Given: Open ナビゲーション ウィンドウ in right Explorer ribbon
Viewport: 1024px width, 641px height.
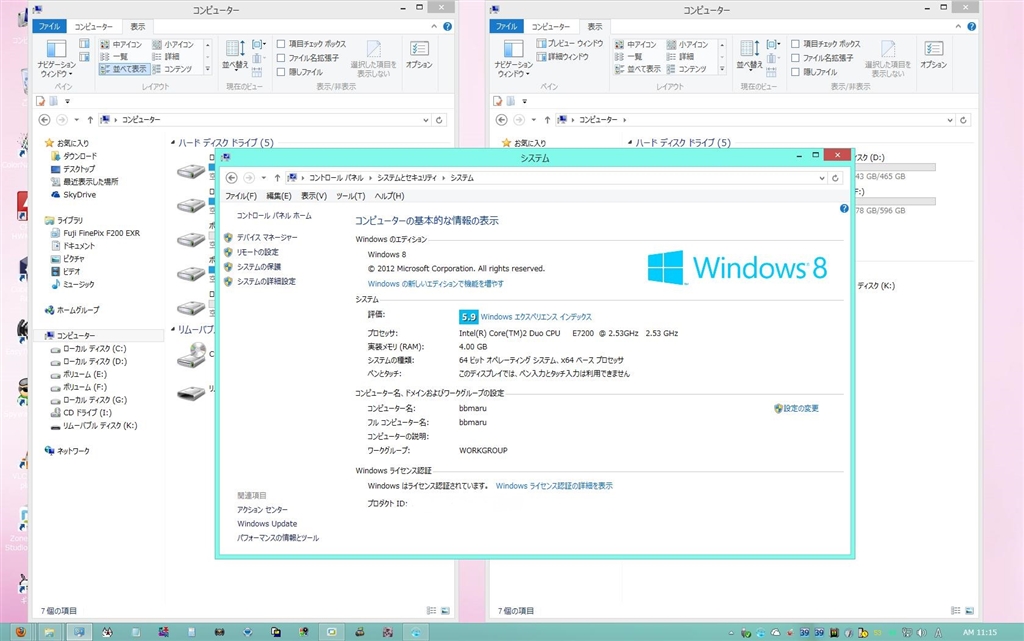Looking at the screenshot, I should click(x=513, y=59).
